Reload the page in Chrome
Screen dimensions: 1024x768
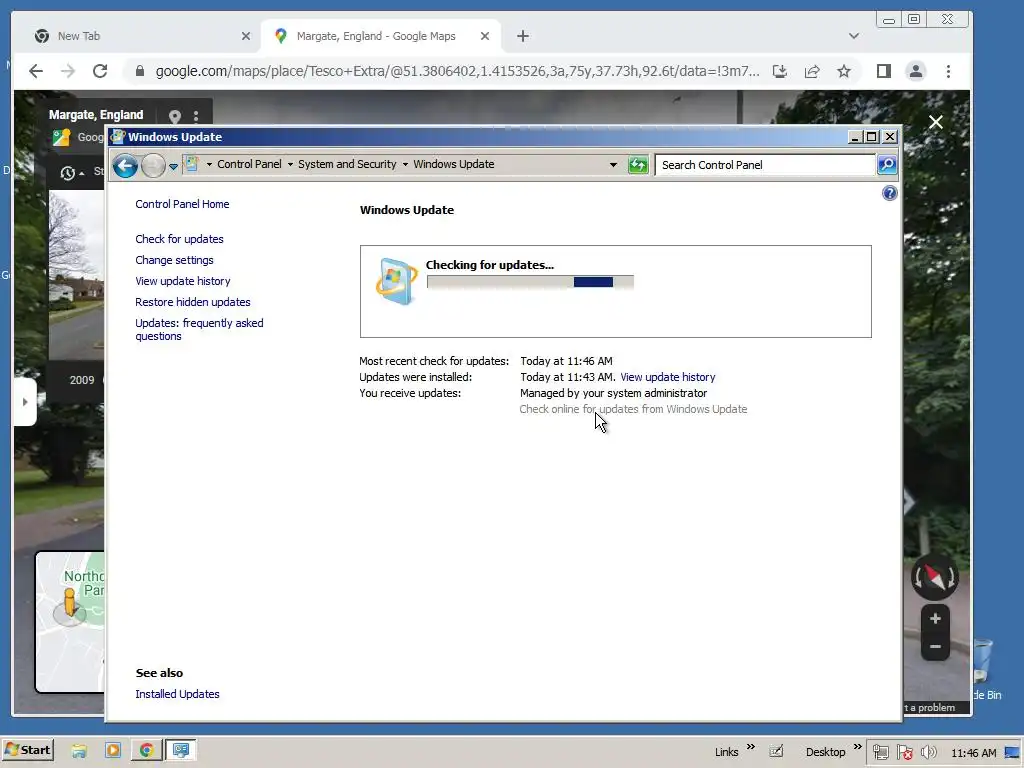coord(100,71)
